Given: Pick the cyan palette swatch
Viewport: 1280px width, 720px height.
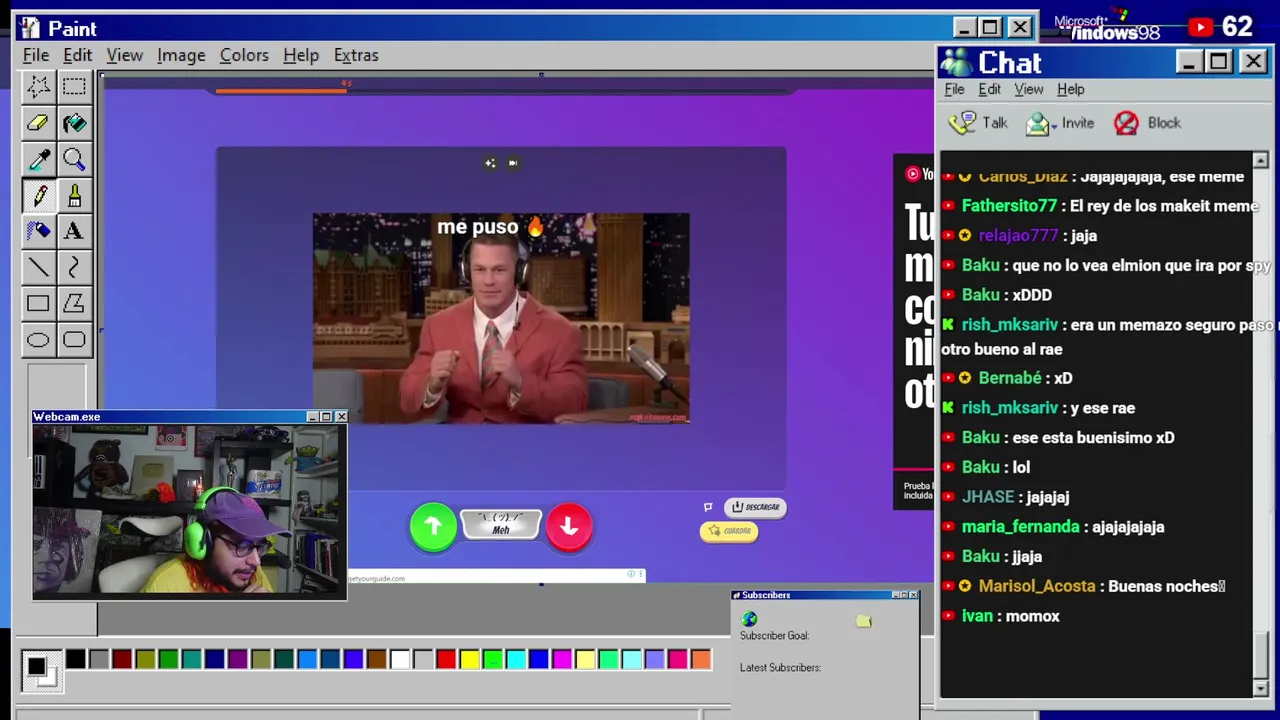Looking at the screenshot, I should (x=515, y=659).
